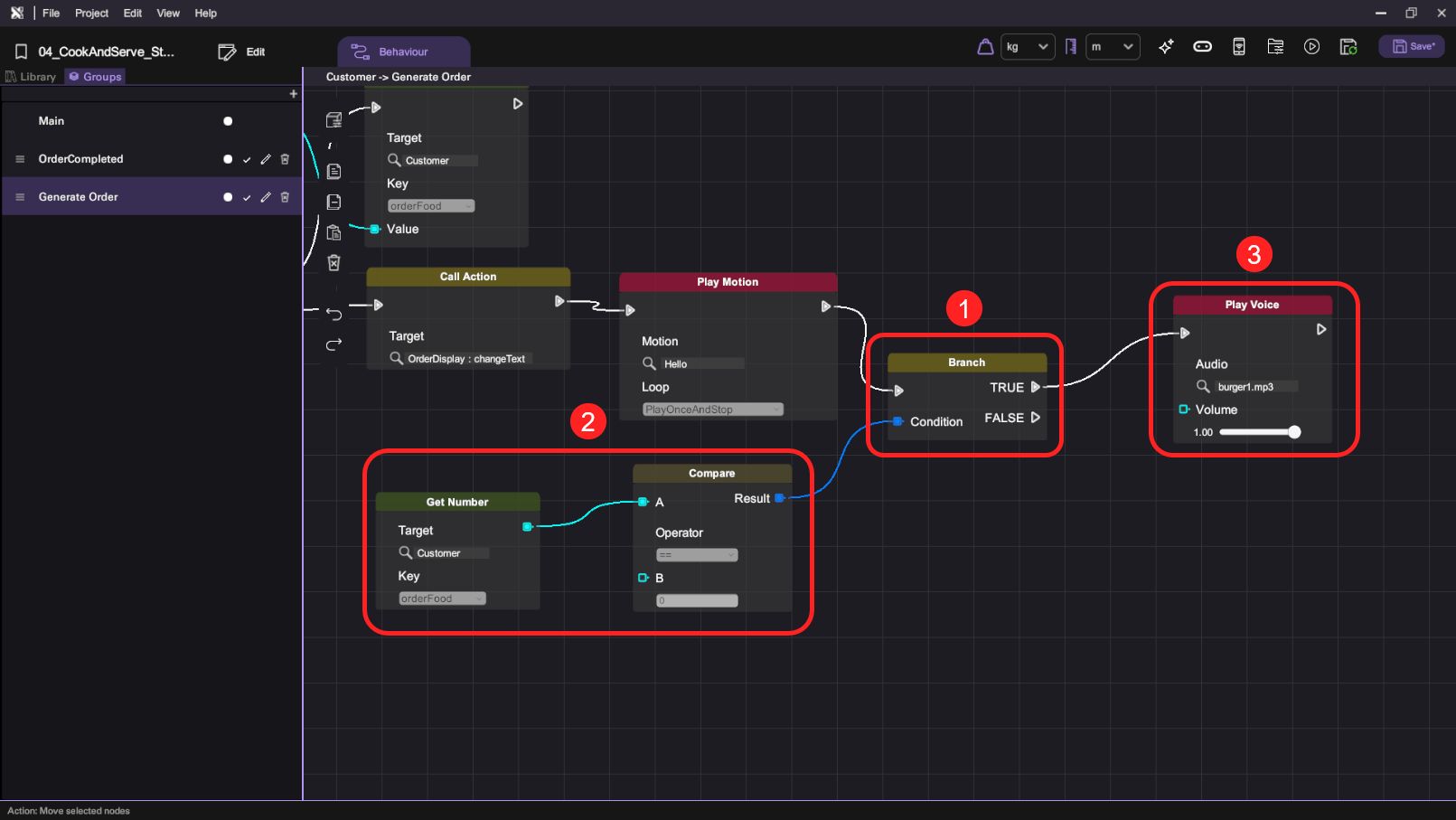
Task: Click the Edit button beside project name
Action: coord(242,52)
